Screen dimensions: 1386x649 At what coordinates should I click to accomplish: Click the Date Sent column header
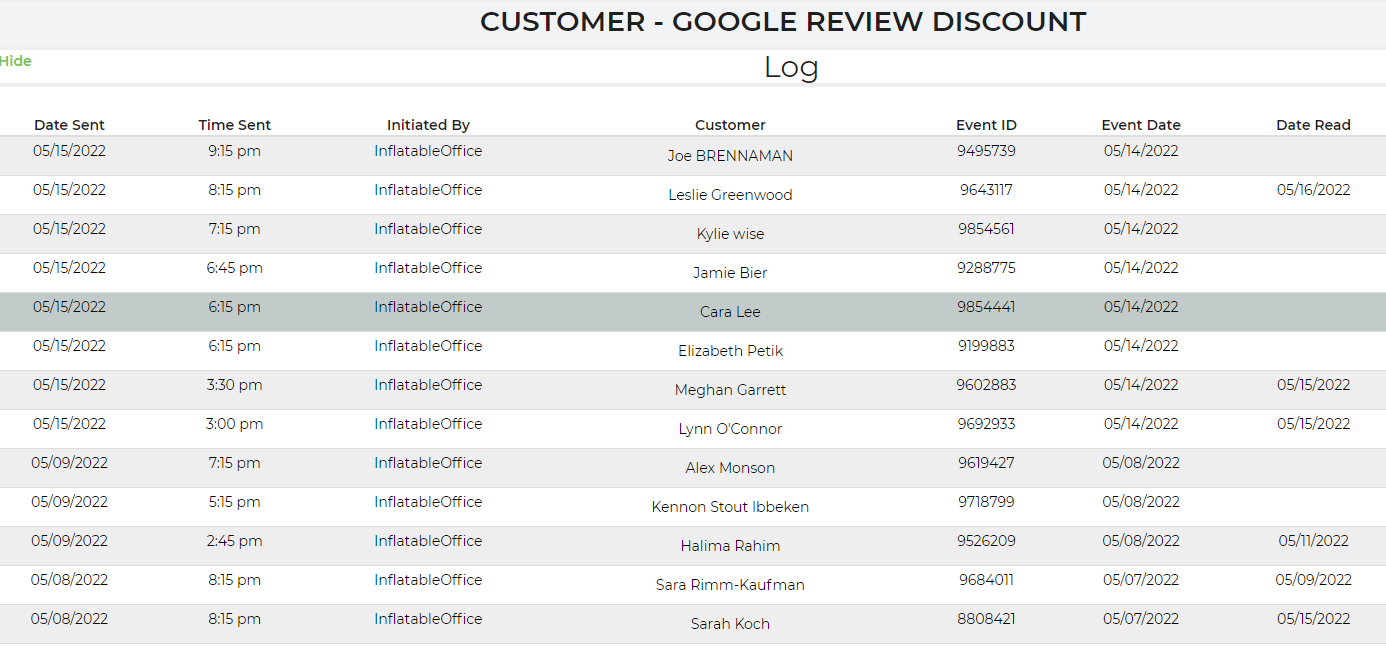(x=69, y=125)
